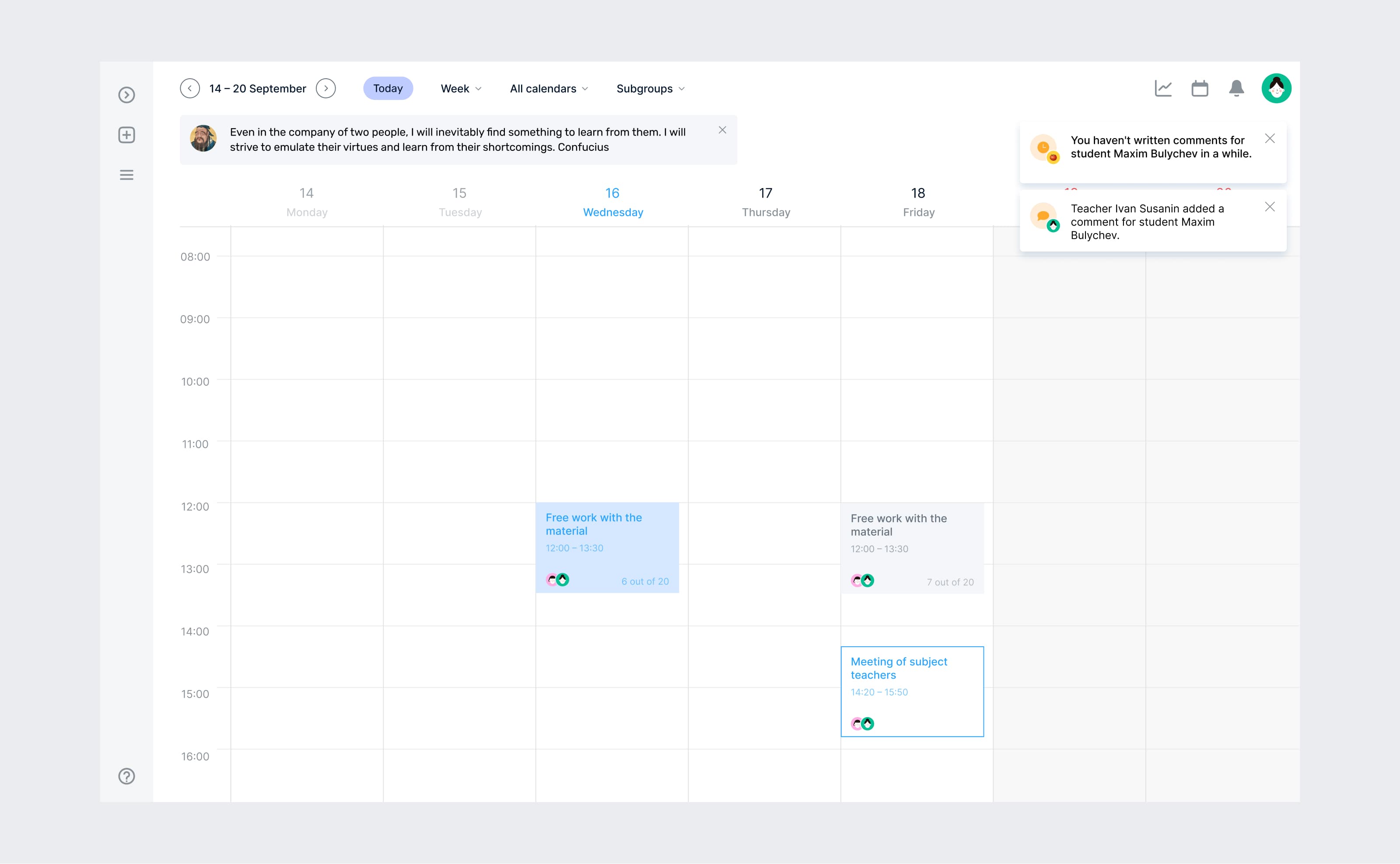The image size is (1400, 864).
Task: Expand the sidebar with arrow icon
Action: click(126, 95)
